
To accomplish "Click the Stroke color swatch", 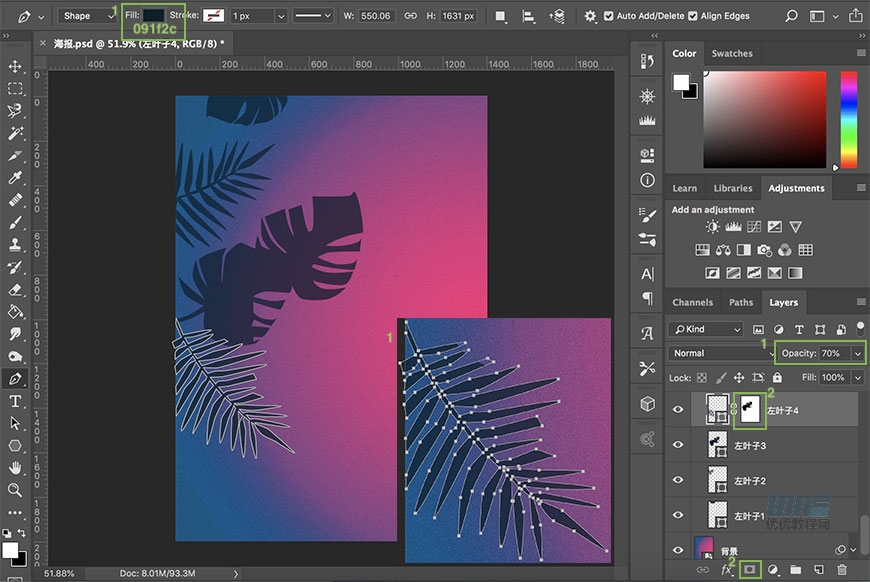I will (x=213, y=16).
